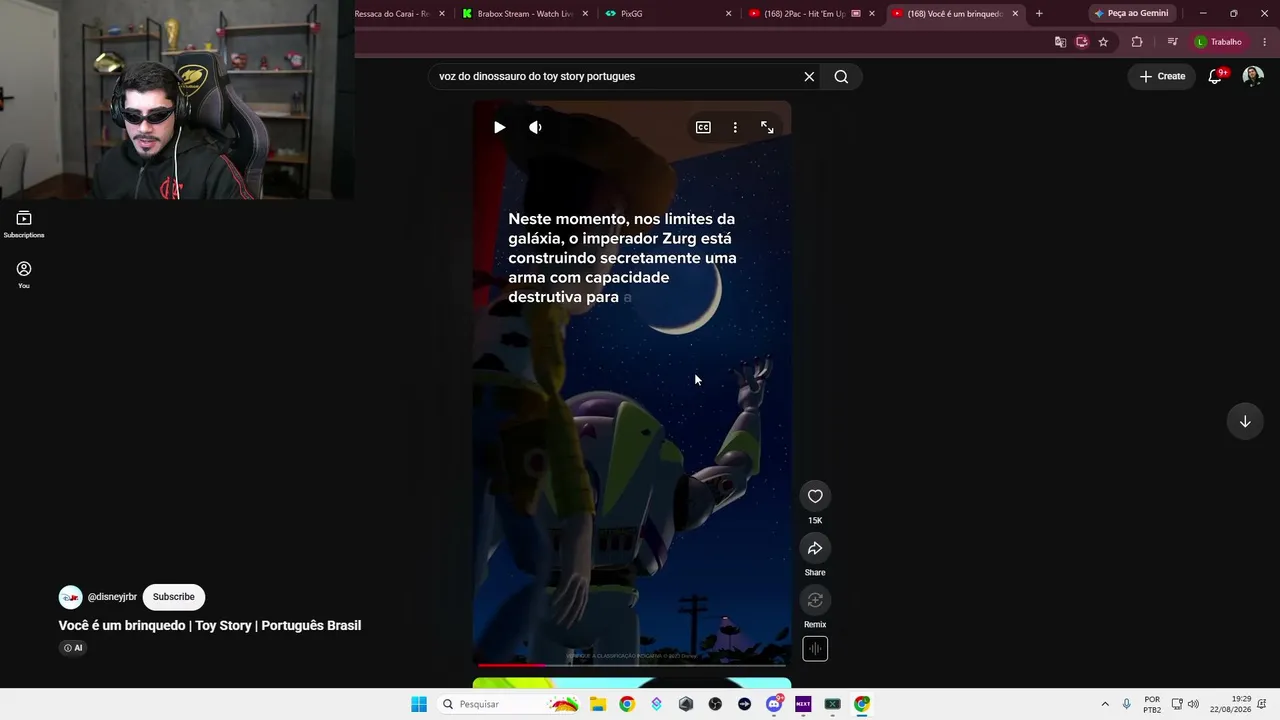Image resolution: width=1280 pixels, height=720 pixels.
Task: Open OBS Studio from the taskbar
Action: [x=715, y=704]
